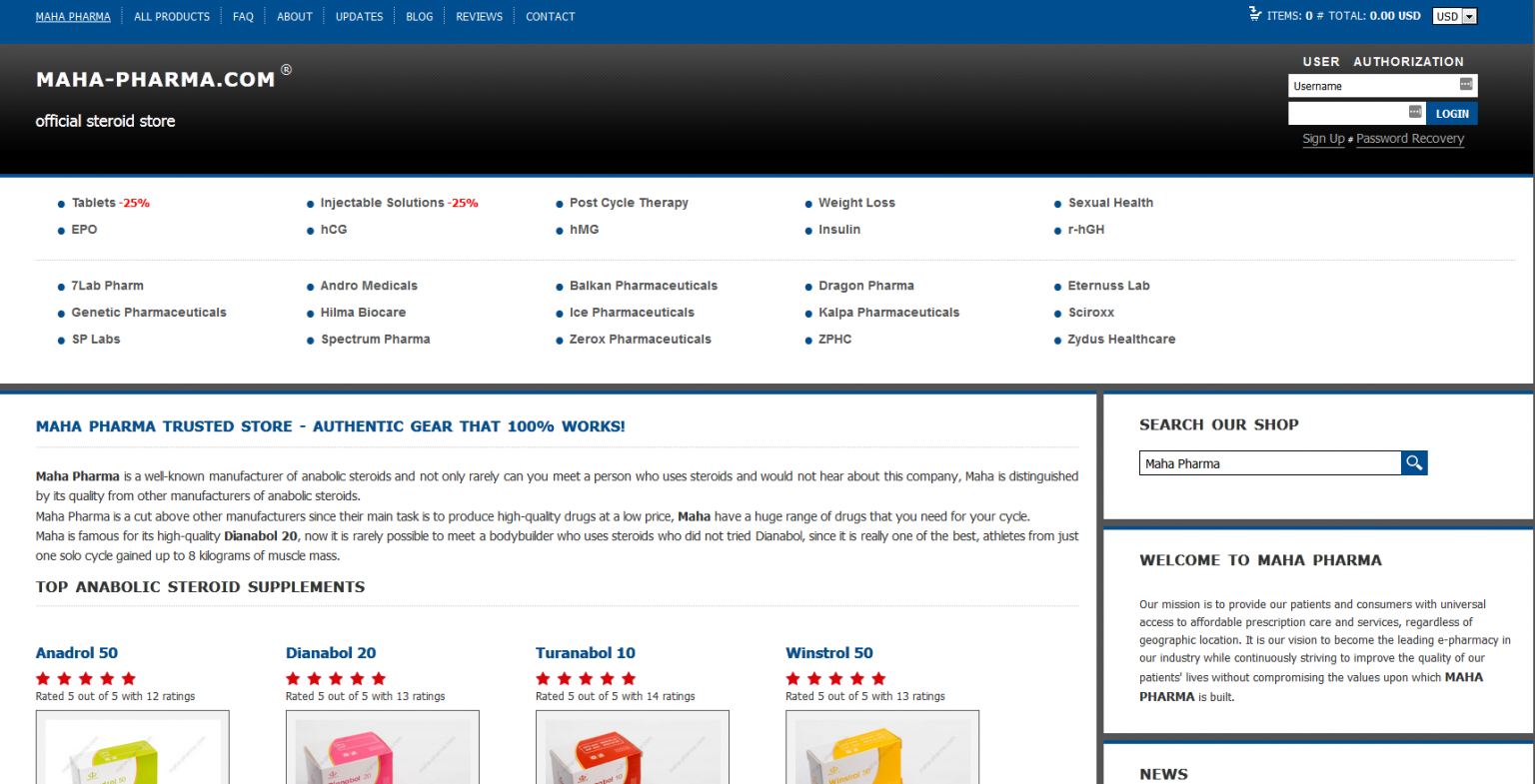The height and width of the screenshot is (784, 1535).
Task: Click password manager icon in Username field
Action: click(1466, 85)
